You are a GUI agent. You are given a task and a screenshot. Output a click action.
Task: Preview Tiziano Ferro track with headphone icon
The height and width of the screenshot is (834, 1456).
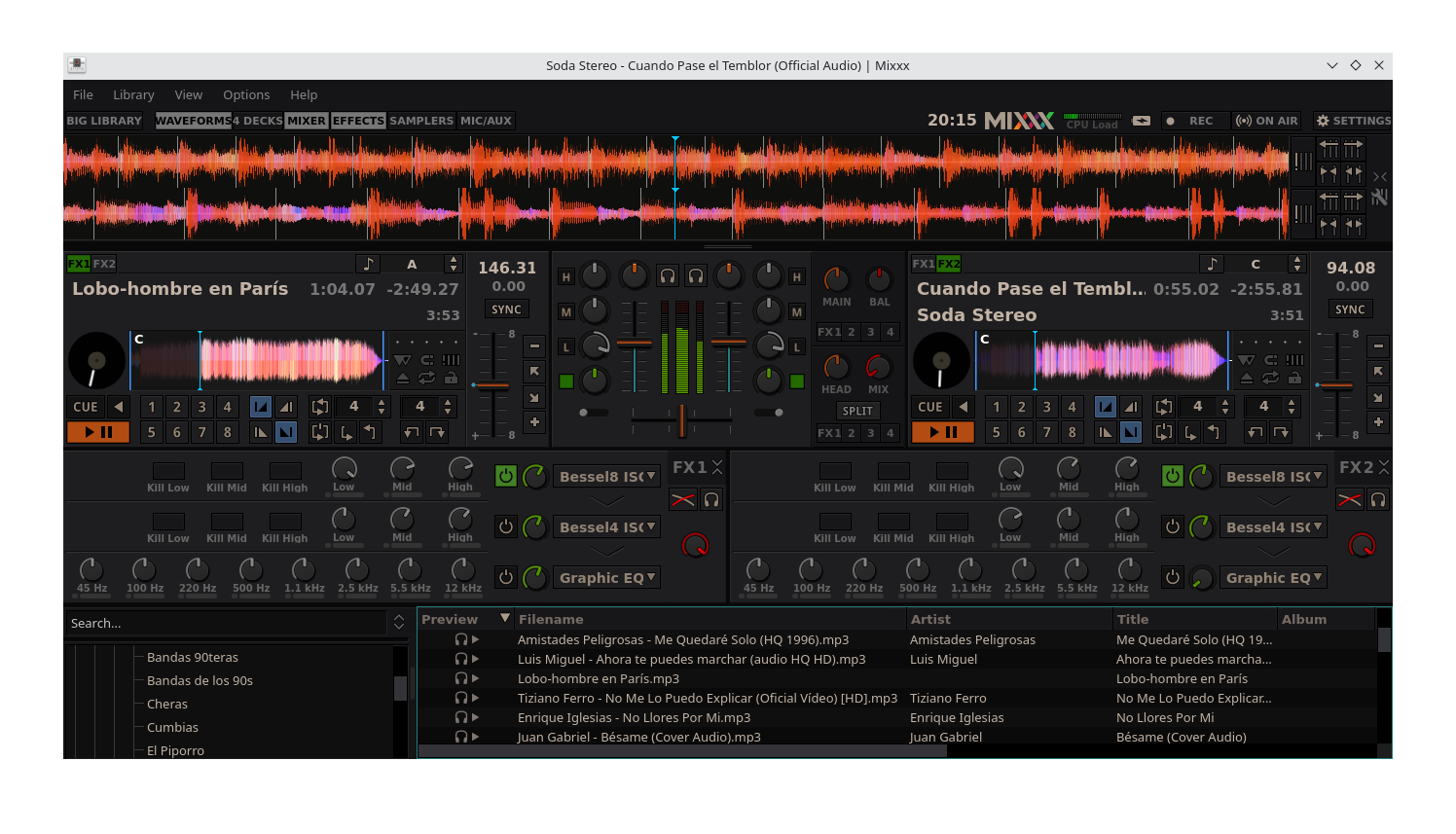461,698
